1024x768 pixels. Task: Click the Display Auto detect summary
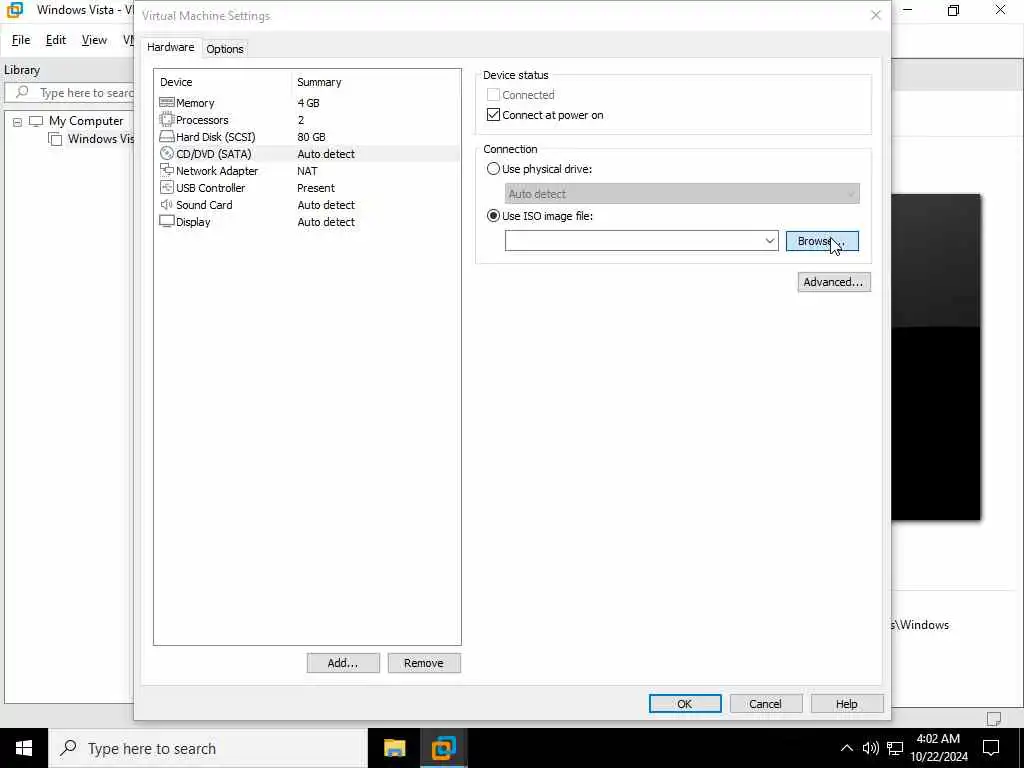326,221
